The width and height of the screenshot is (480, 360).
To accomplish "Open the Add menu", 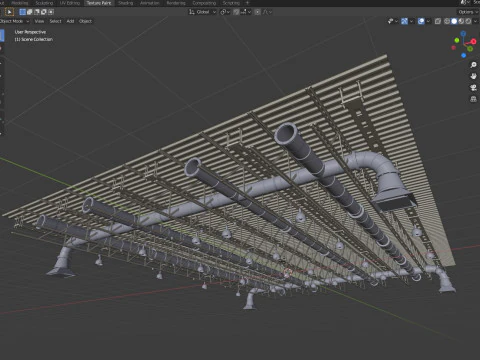I will (70, 21).
